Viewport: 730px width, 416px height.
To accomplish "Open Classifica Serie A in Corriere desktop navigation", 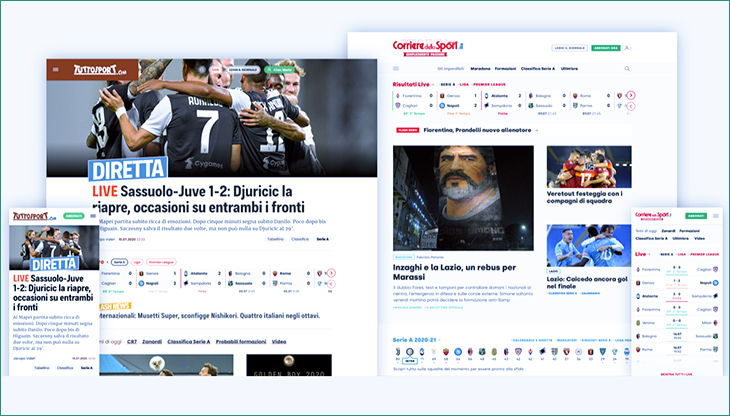I will pyautogui.click(x=538, y=68).
